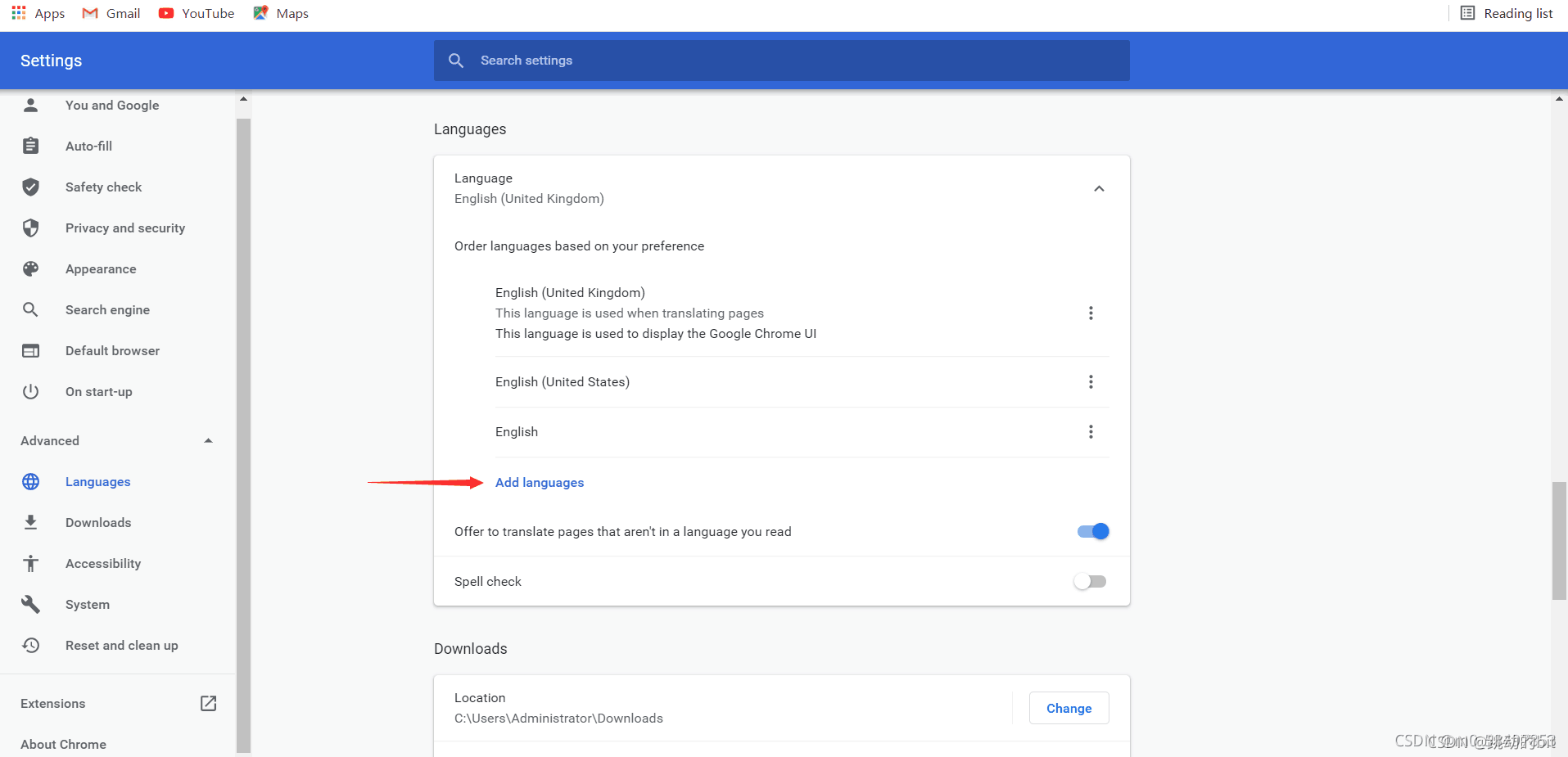Collapse the Language section chevron

coord(1099,189)
